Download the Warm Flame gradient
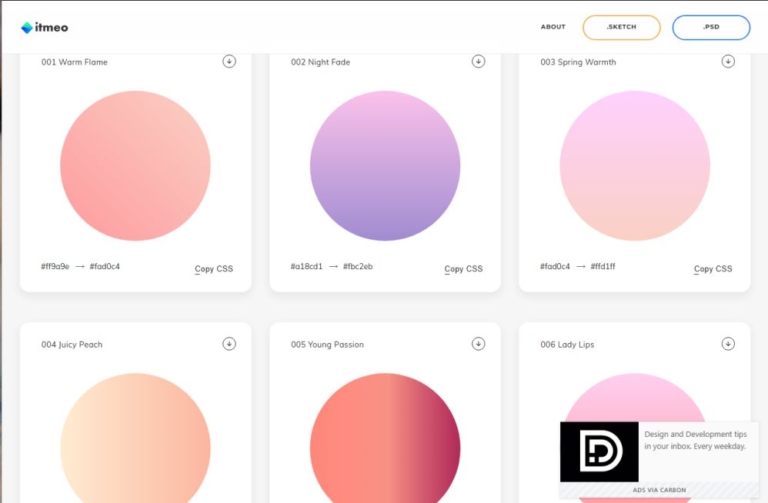The image size is (768, 503). point(229,61)
